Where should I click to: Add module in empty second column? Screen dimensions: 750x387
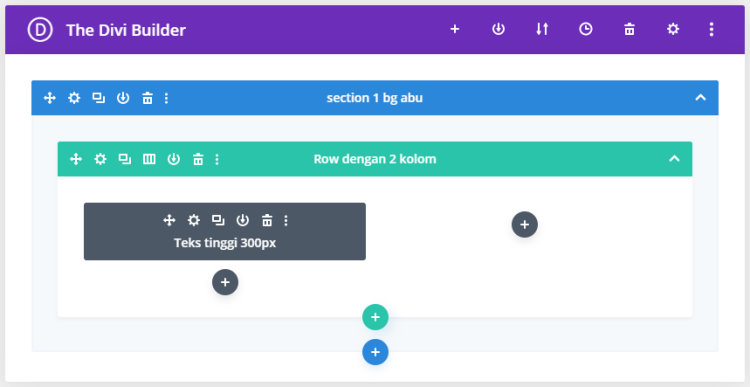(x=525, y=224)
